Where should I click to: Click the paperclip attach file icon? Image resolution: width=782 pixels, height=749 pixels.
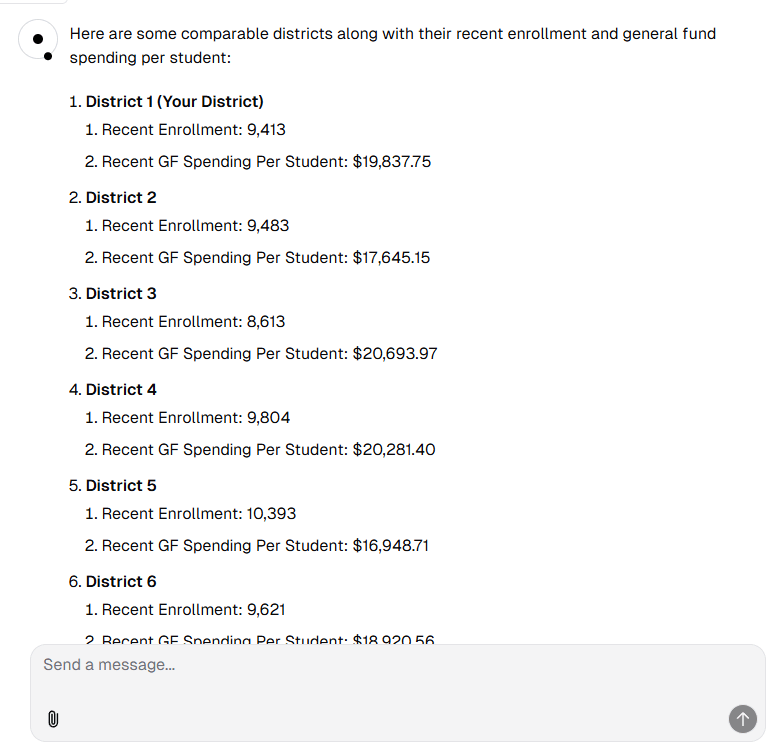53,718
